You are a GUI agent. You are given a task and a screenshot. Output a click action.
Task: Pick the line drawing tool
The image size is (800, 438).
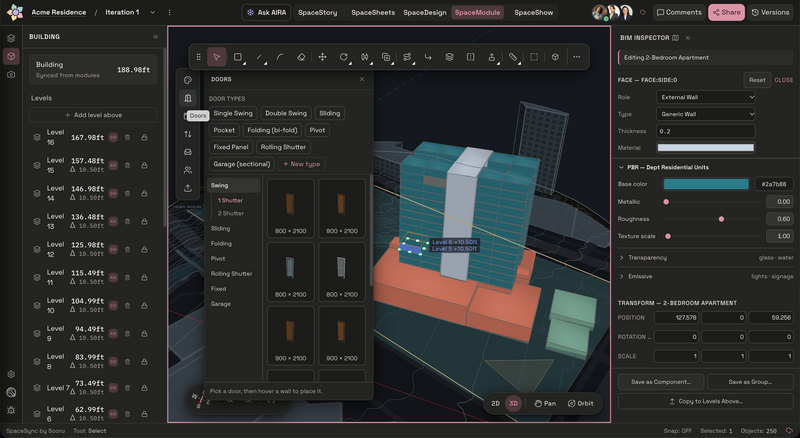(x=259, y=57)
